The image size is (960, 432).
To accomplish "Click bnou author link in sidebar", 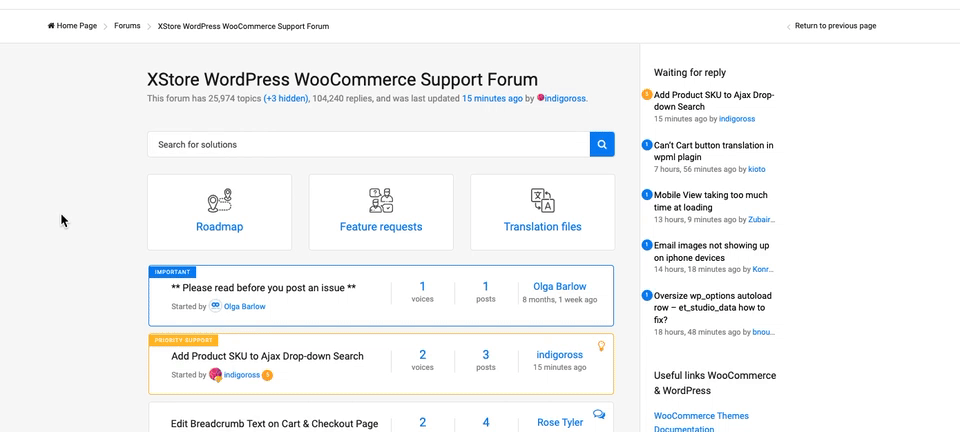I will pyautogui.click(x=763, y=332).
